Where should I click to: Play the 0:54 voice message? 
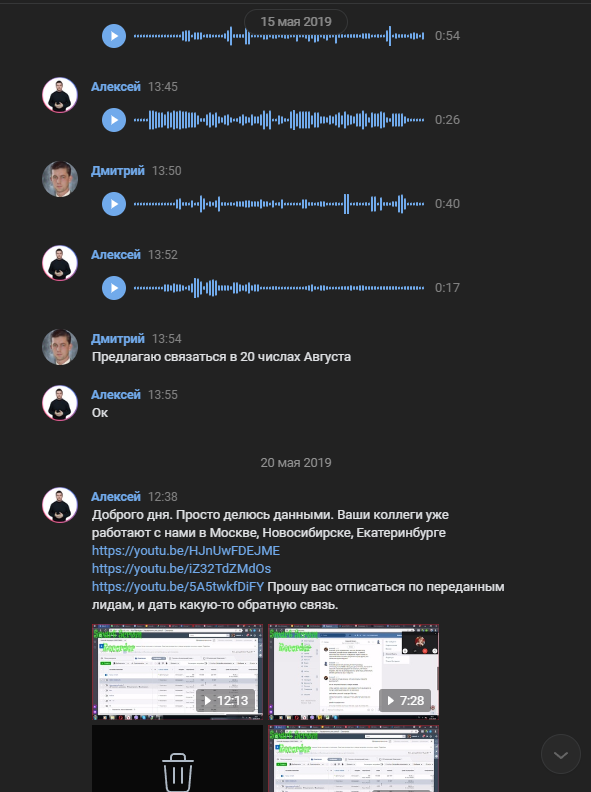point(114,36)
